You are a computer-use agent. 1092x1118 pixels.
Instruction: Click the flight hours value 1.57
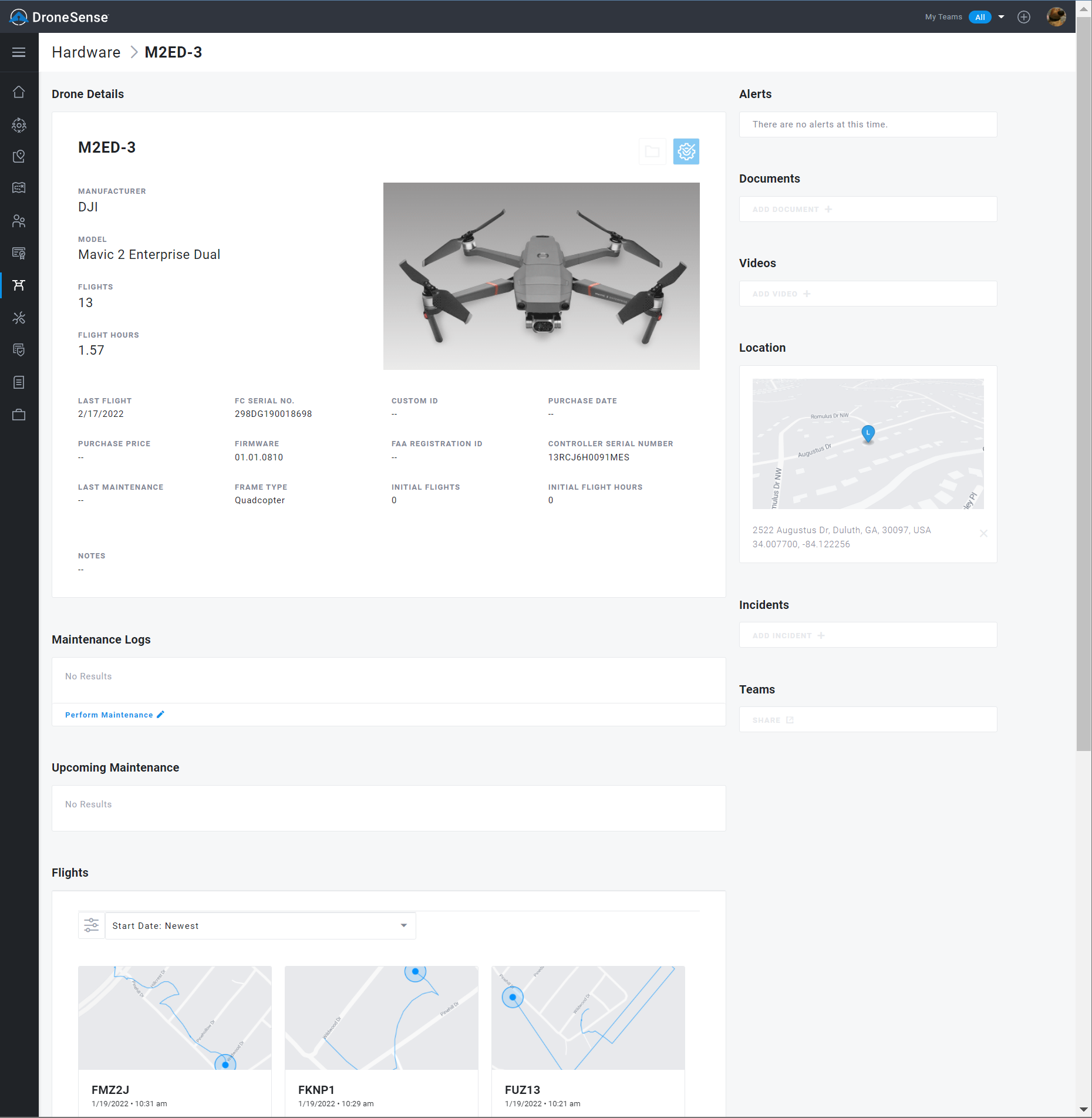click(91, 351)
